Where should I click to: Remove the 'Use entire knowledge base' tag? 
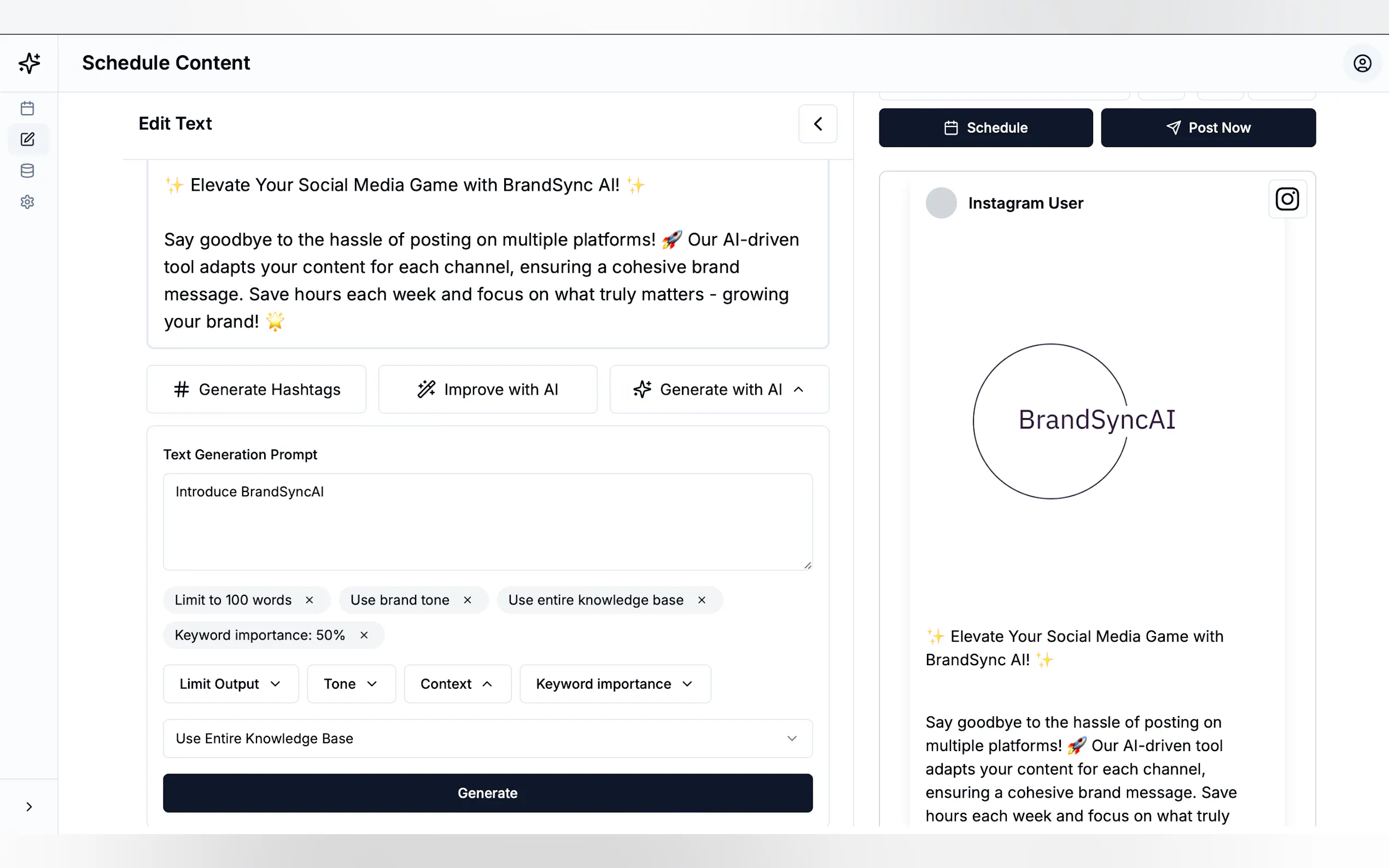[701, 600]
